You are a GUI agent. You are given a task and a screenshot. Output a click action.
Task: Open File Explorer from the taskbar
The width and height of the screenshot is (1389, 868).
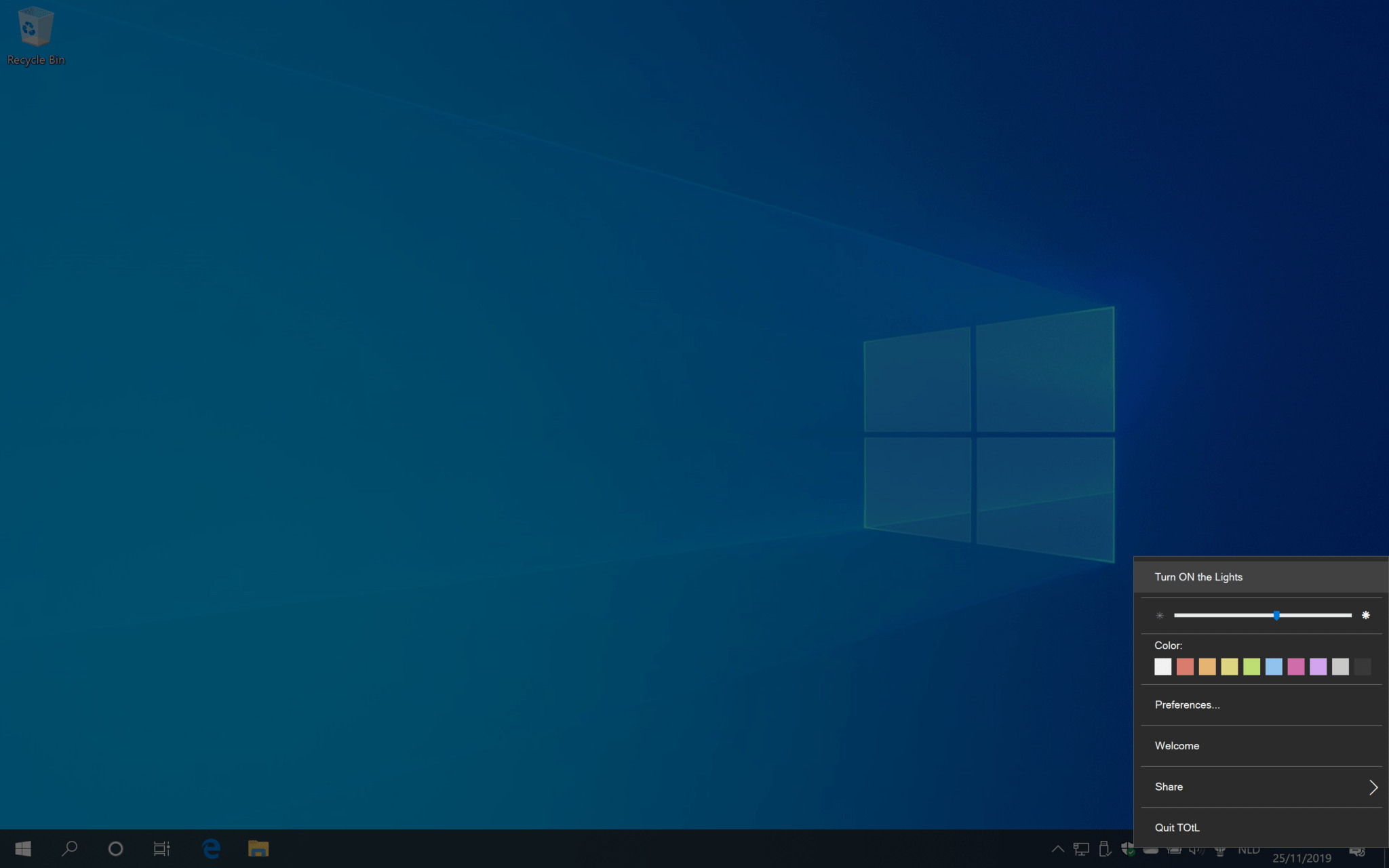coord(258,848)
